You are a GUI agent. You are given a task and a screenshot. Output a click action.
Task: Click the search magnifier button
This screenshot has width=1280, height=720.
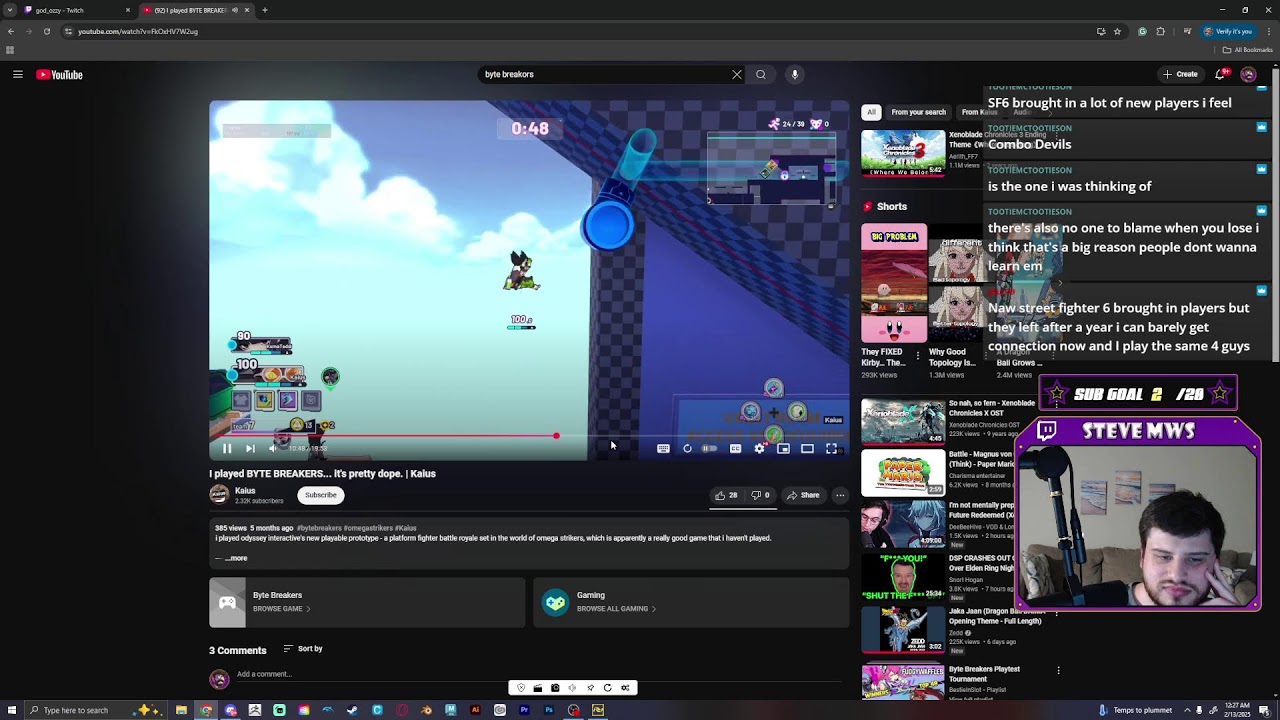[x=761, y=74]
